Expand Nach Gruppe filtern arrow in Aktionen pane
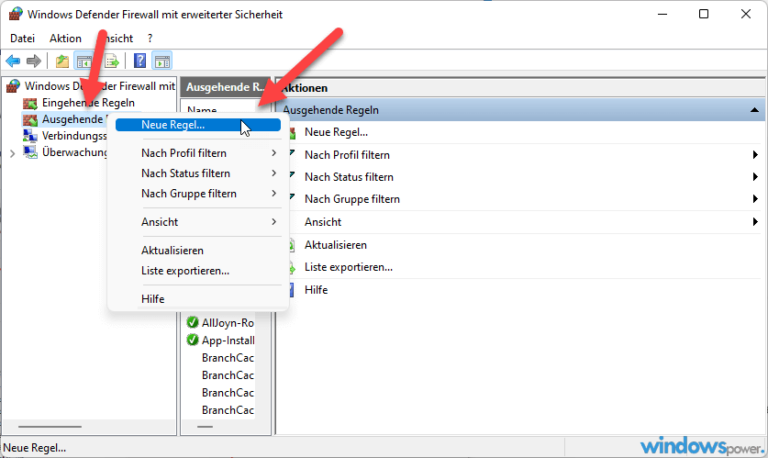768x458 pixels. point(755,199)
